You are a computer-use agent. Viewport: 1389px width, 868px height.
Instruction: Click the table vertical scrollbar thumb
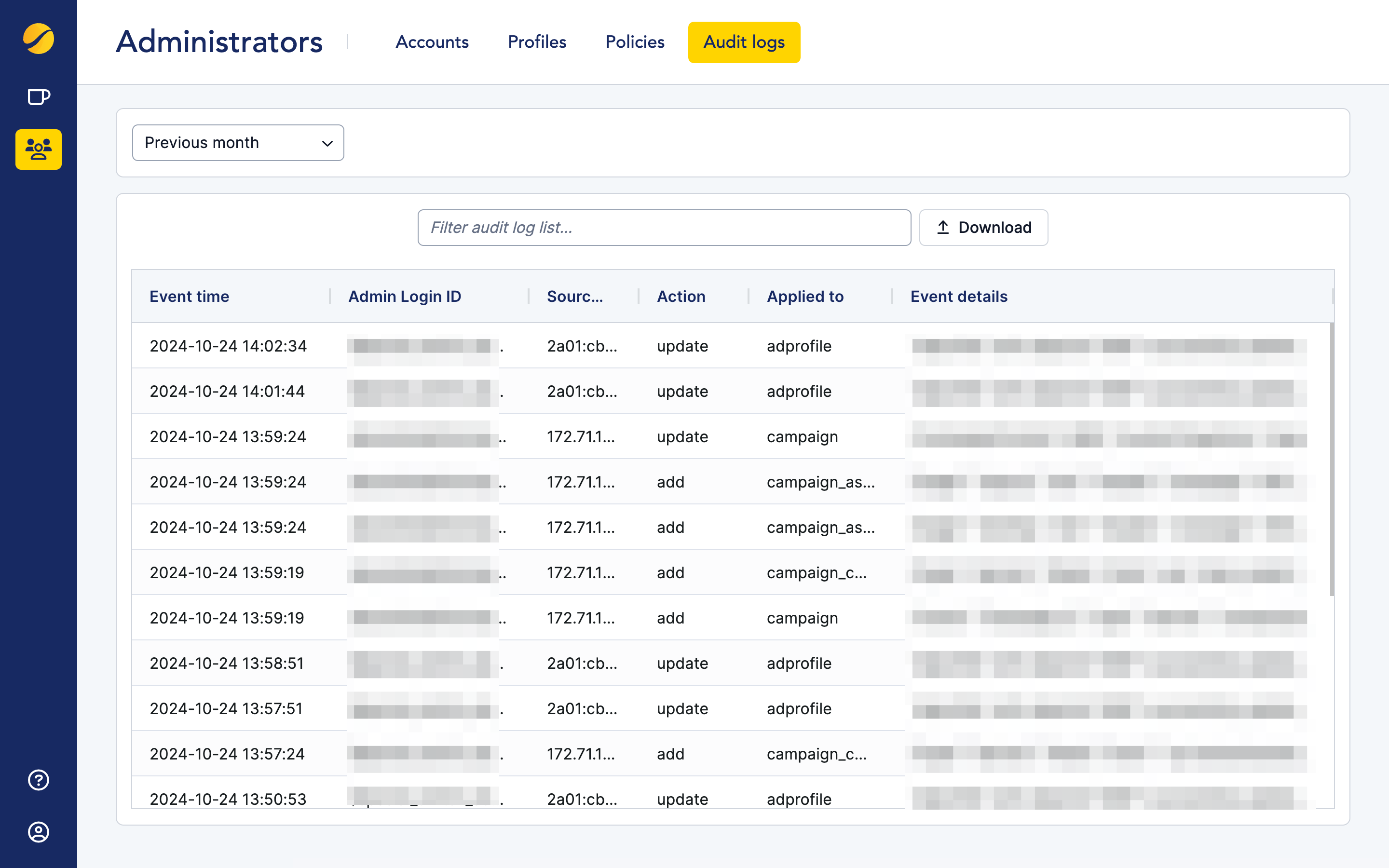tap(1332, 459)
